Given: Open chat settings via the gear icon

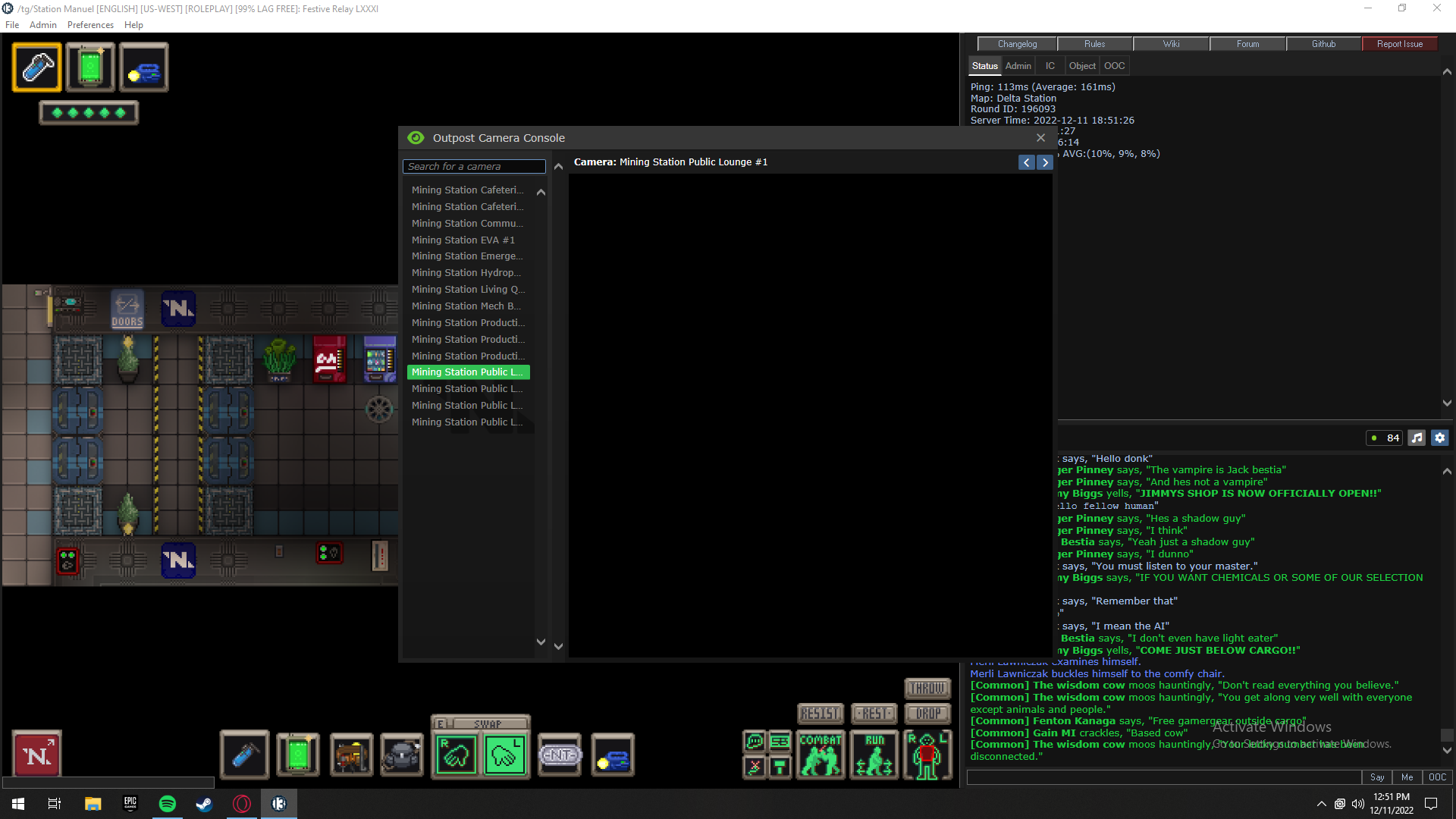Looking at the screenshot, I should [x=1439, y=438].
